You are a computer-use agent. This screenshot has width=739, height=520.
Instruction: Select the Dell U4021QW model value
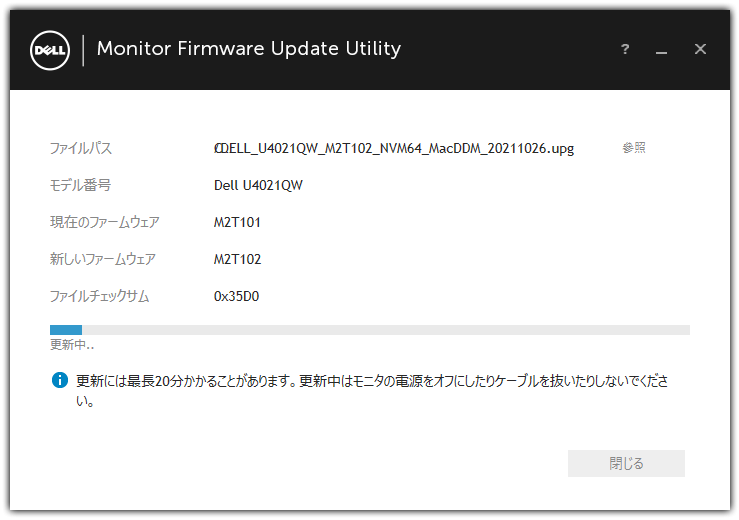pyautogui.click(x=258, y=185)
